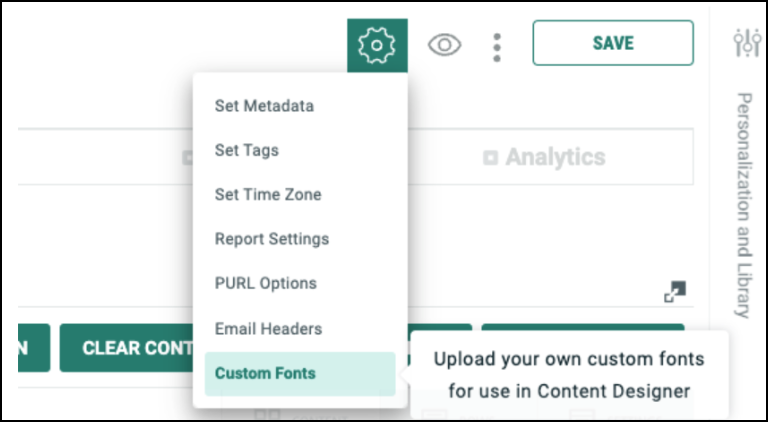This screenshot has height=422, width=768.
Task: Choose Email Headers menu item
Action: (x=268, y=328)
